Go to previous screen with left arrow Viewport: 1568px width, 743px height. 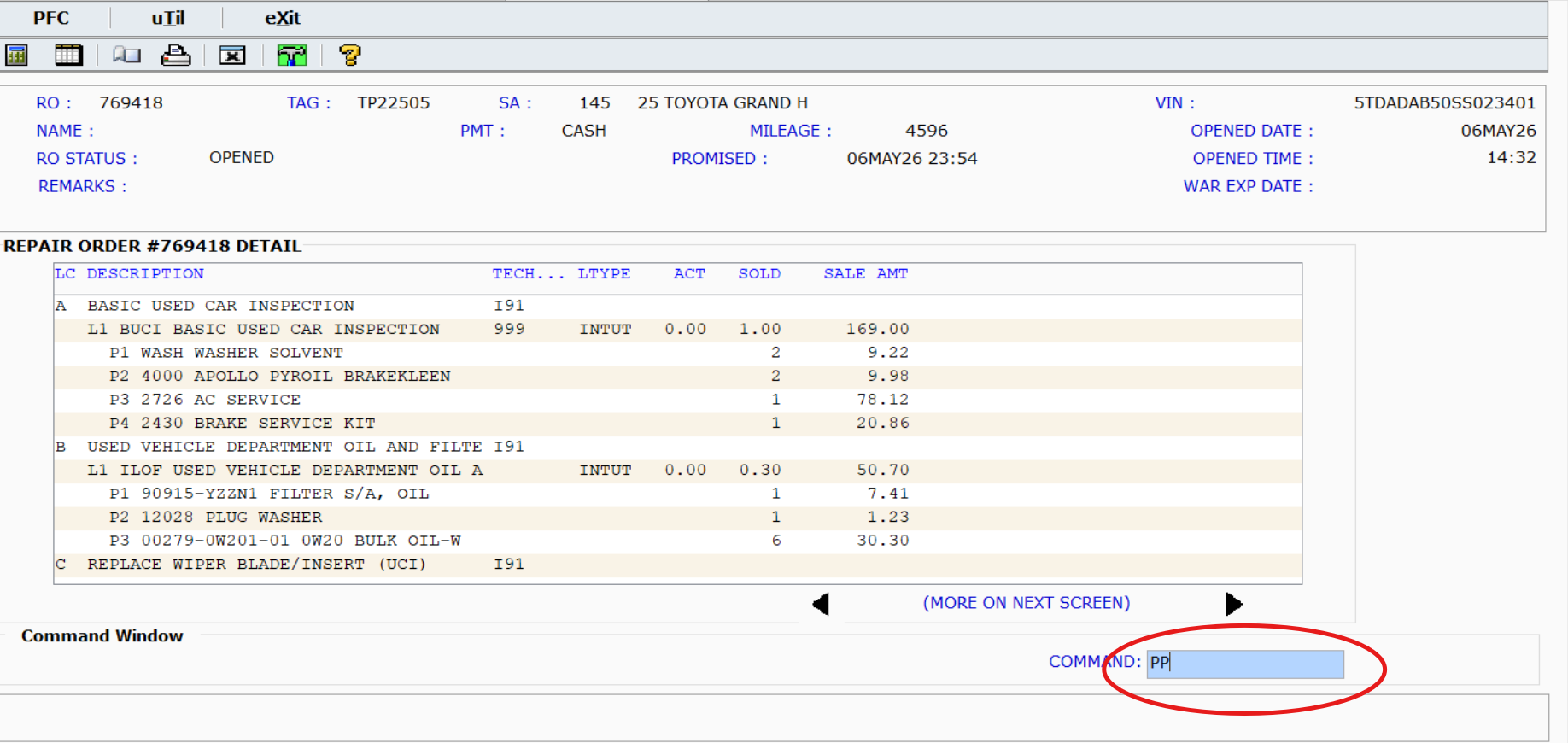821,604
